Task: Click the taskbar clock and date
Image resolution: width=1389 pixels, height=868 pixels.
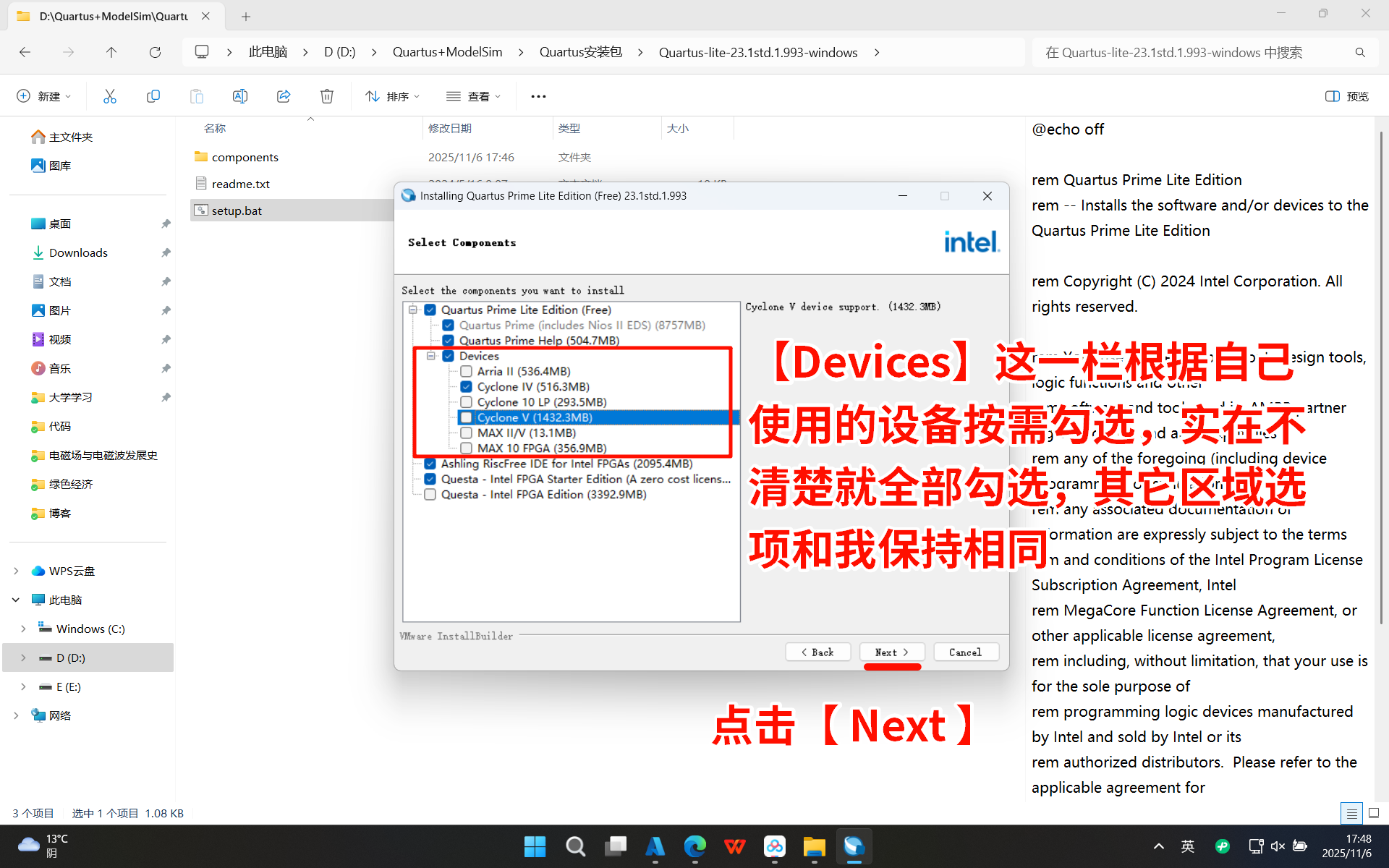Action: pyautogui.click(x=1346, y=846)
